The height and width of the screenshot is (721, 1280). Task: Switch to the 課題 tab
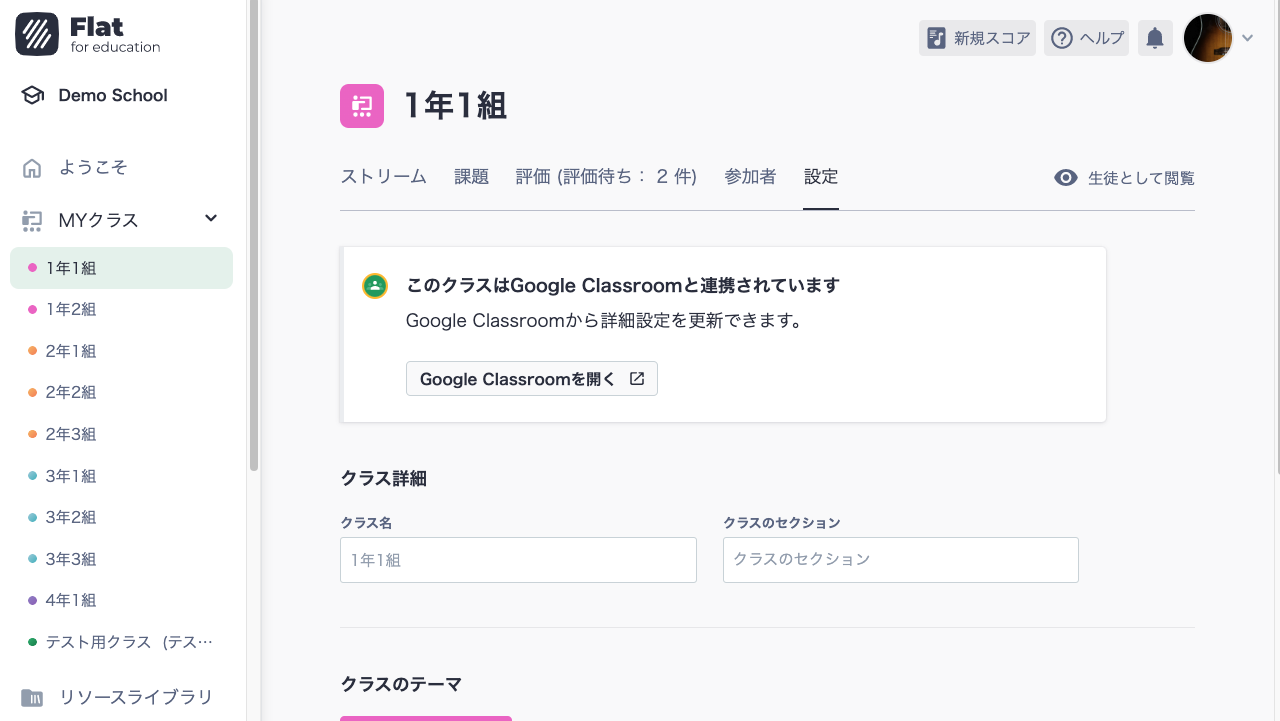470,176
